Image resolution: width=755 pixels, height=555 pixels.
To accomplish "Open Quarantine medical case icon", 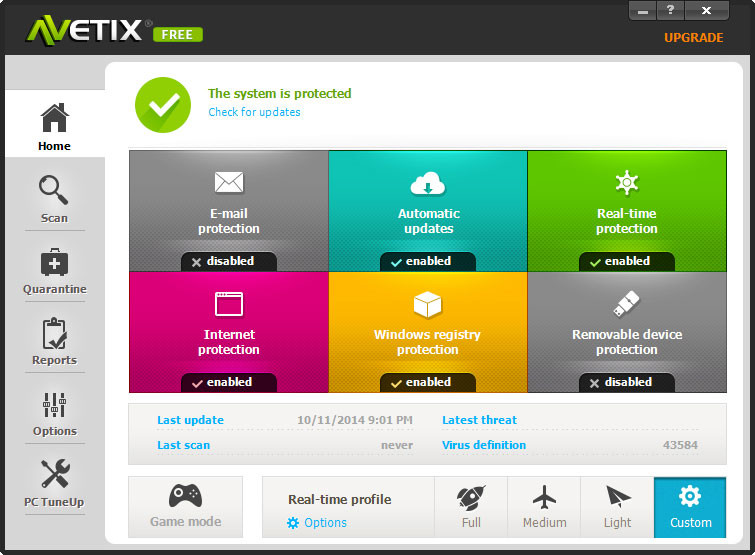I will coord(54,262).
